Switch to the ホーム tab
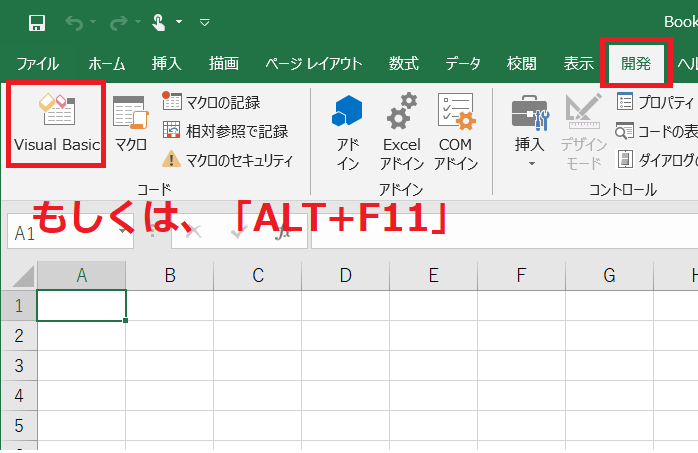 pyautogui.click(x=106, y=64)
